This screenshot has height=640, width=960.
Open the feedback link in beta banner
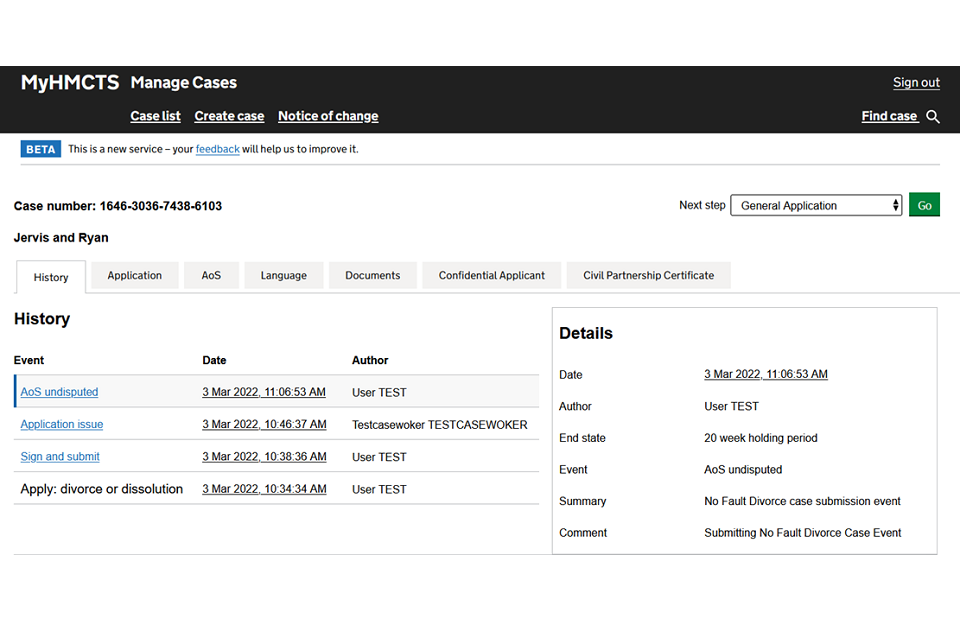tap(217, 149)
